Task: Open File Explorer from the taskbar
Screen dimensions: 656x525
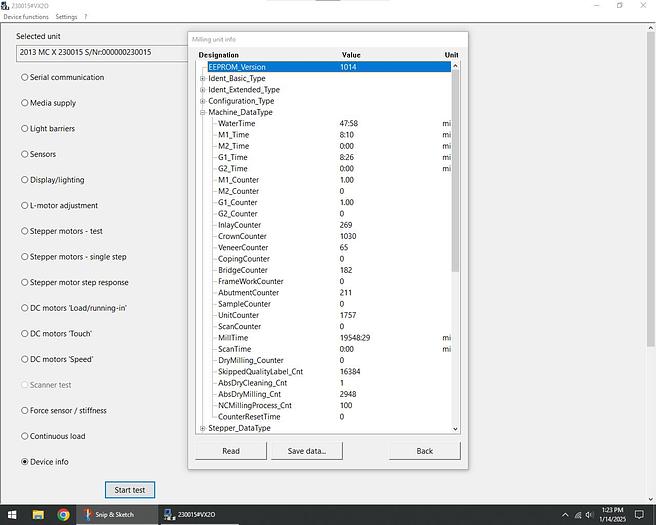Action: click(38, 515)
